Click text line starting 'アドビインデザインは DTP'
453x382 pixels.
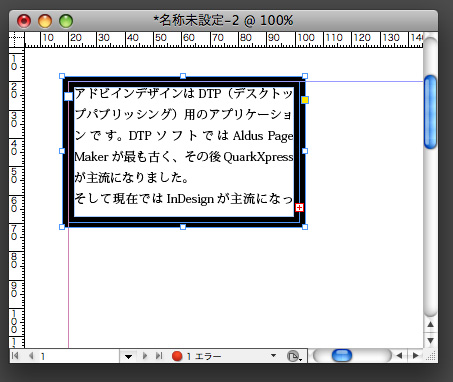[x=184, y=94]
